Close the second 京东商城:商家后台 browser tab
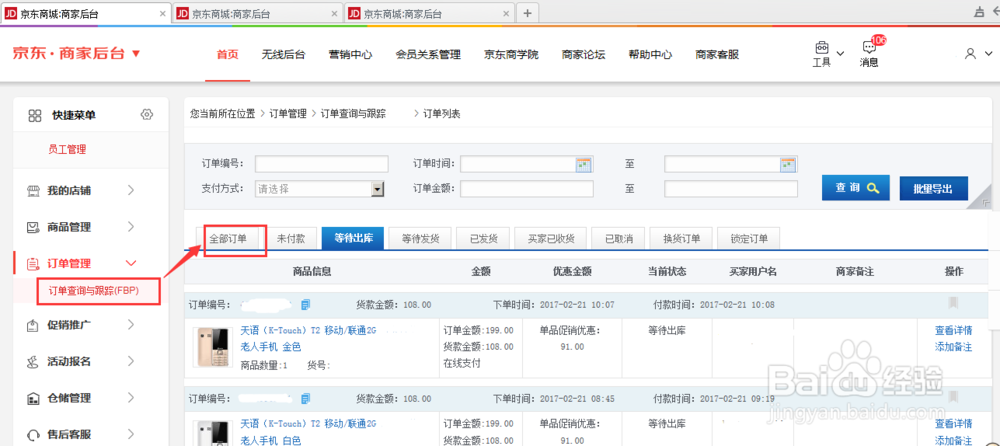The image size is (1000, 446). 334,13
